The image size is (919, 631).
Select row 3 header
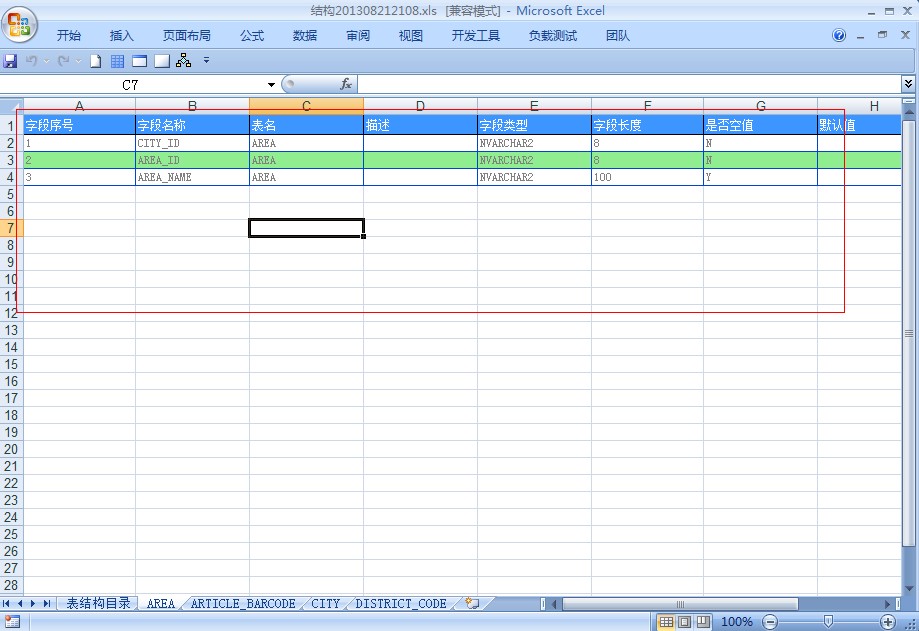(x=11, y=160)
